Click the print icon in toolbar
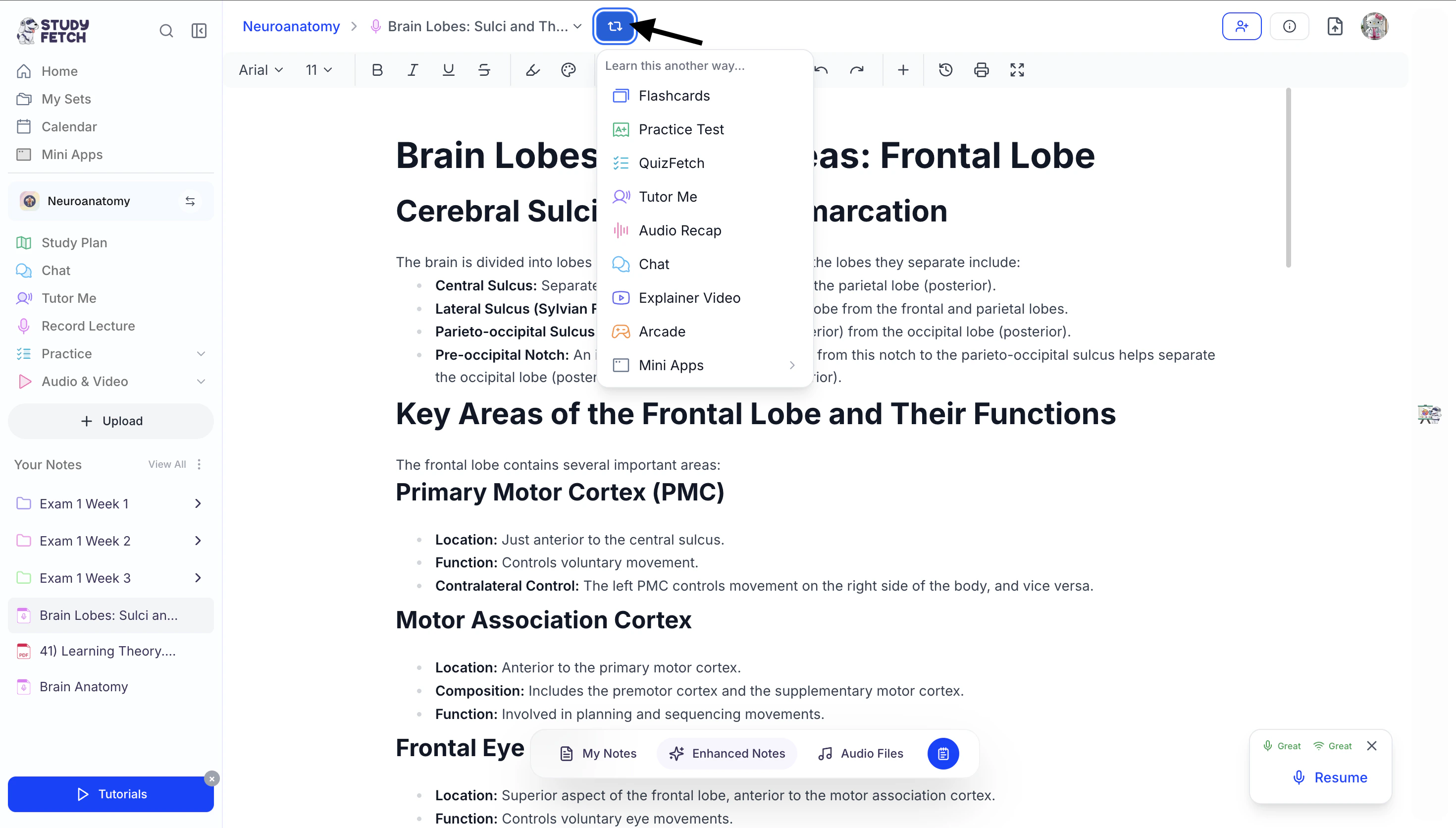1456x828 pixels. pos(981,70)
